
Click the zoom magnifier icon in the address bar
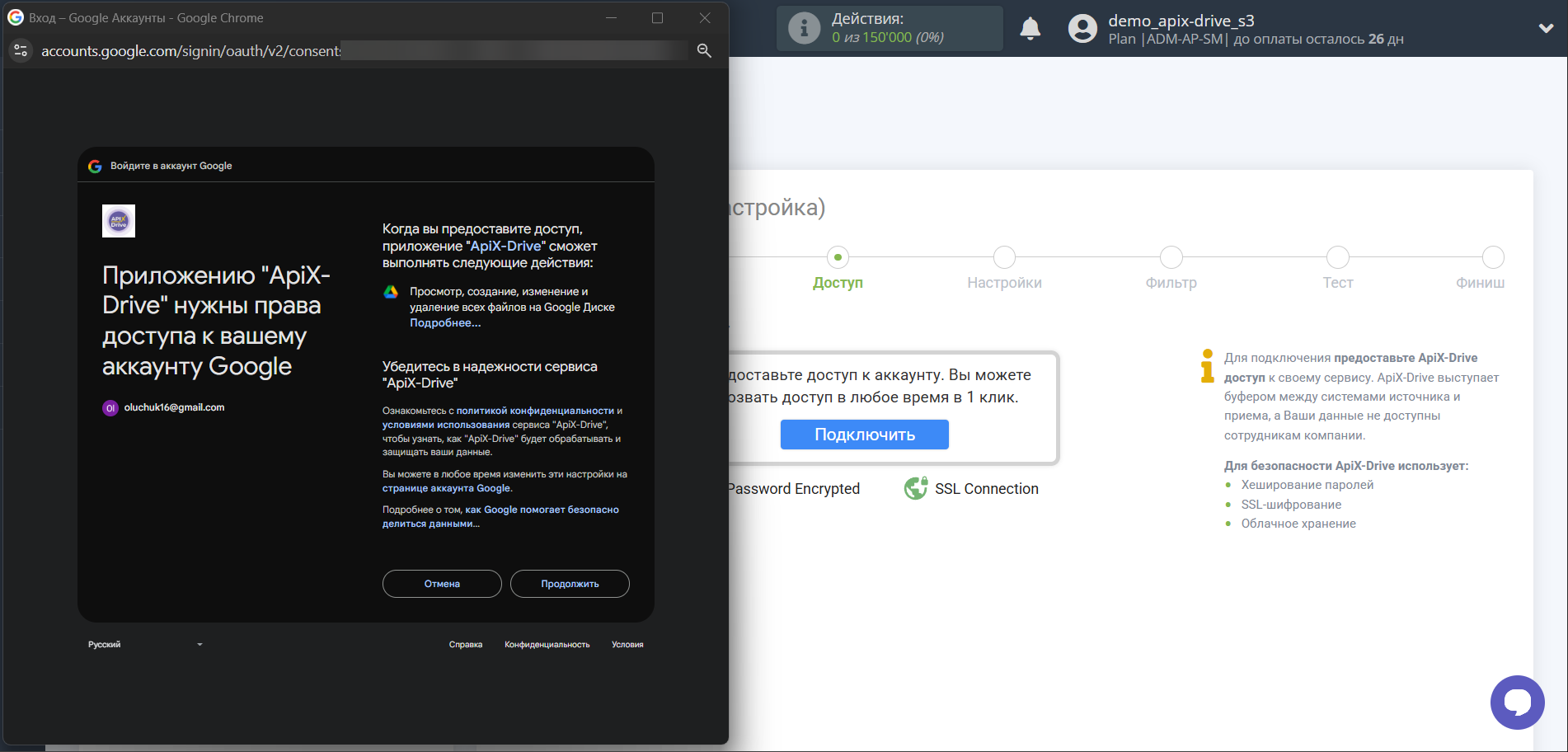[704, 51]
